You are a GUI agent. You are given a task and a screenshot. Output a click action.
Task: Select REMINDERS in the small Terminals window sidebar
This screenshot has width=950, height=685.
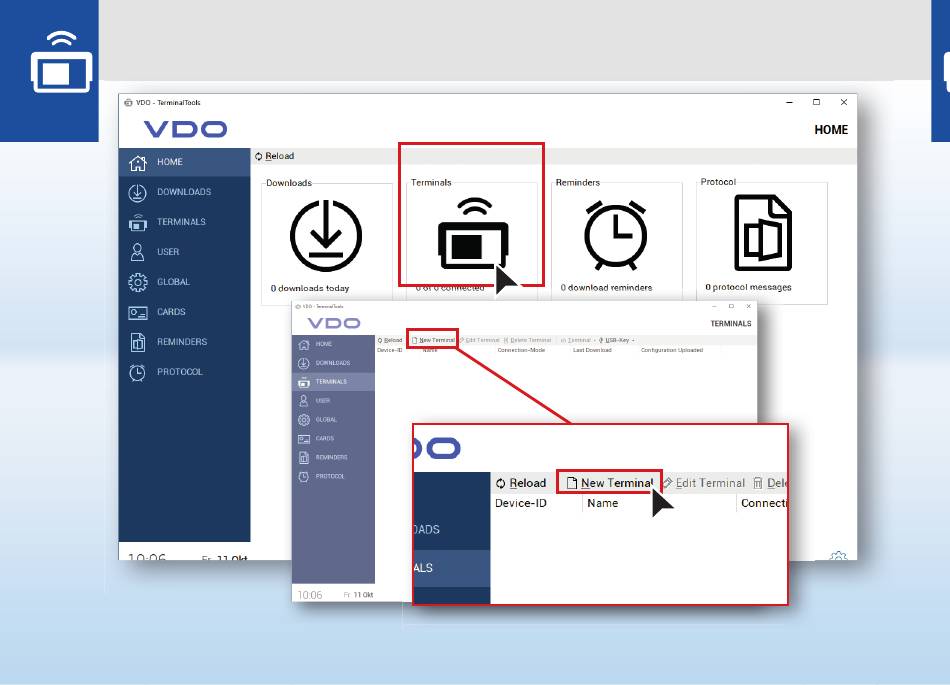(x=333, y=457)
